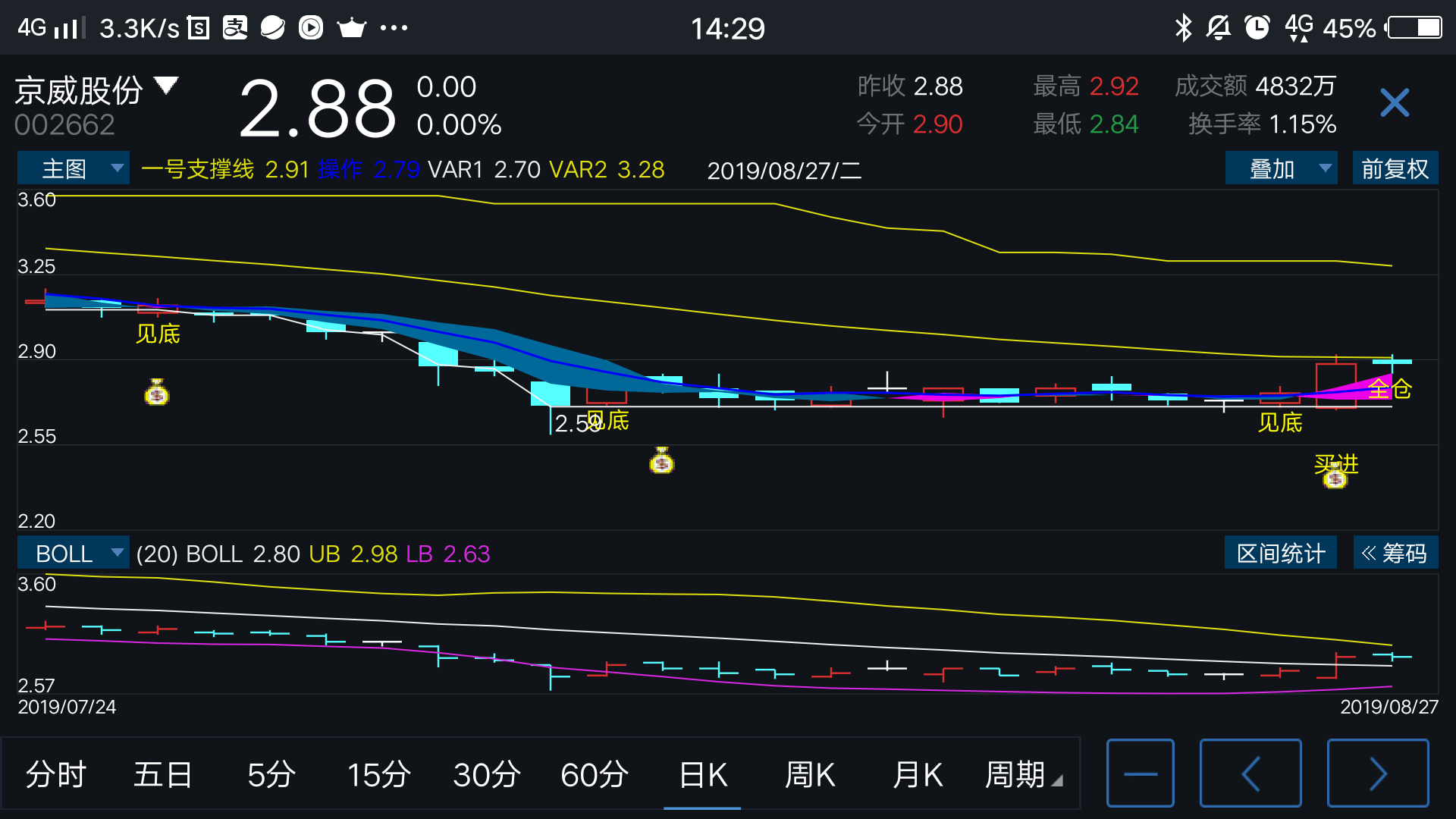Screen dimensions: 1456x819
Task: Tap the money bag icon below first 见底
Action: [157, 392]
